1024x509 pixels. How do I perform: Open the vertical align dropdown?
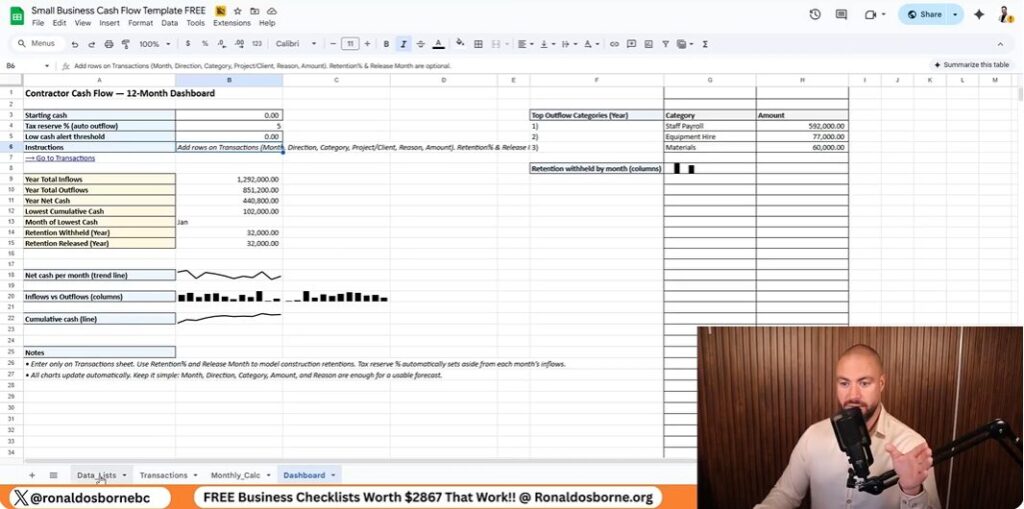click(548, 44)
